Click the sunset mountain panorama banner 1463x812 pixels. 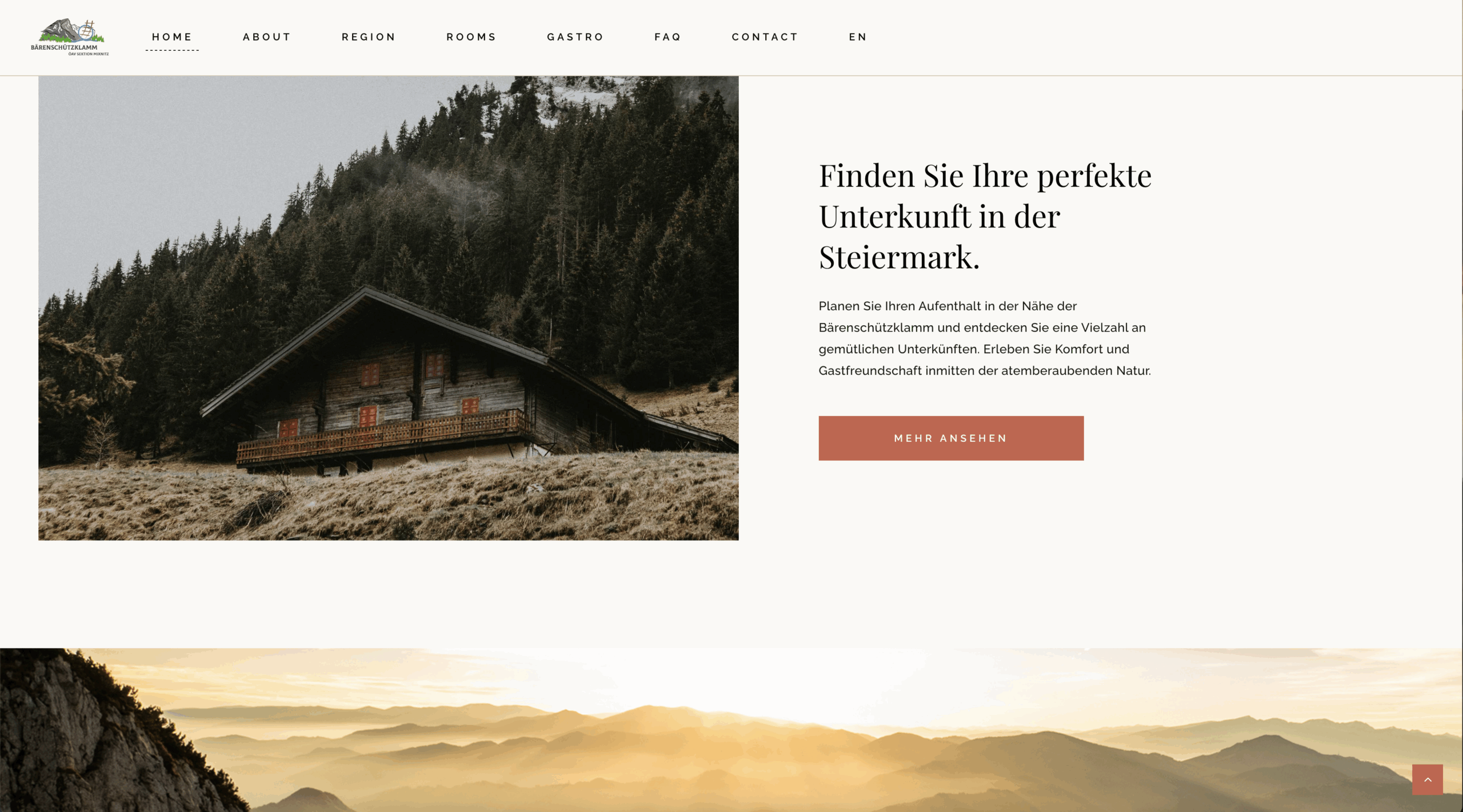[731, 730]
